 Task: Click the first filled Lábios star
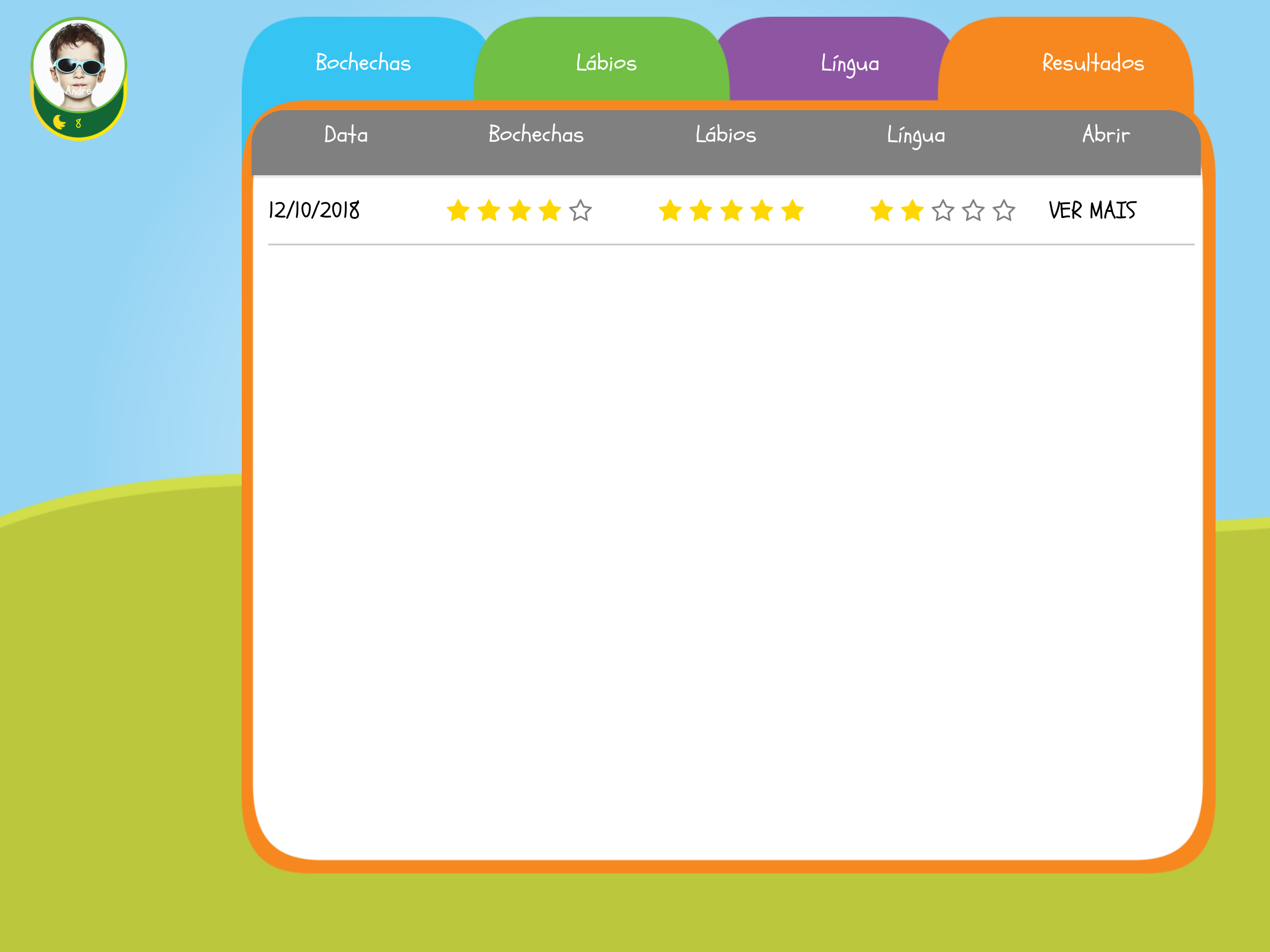(x=670, y=210)
